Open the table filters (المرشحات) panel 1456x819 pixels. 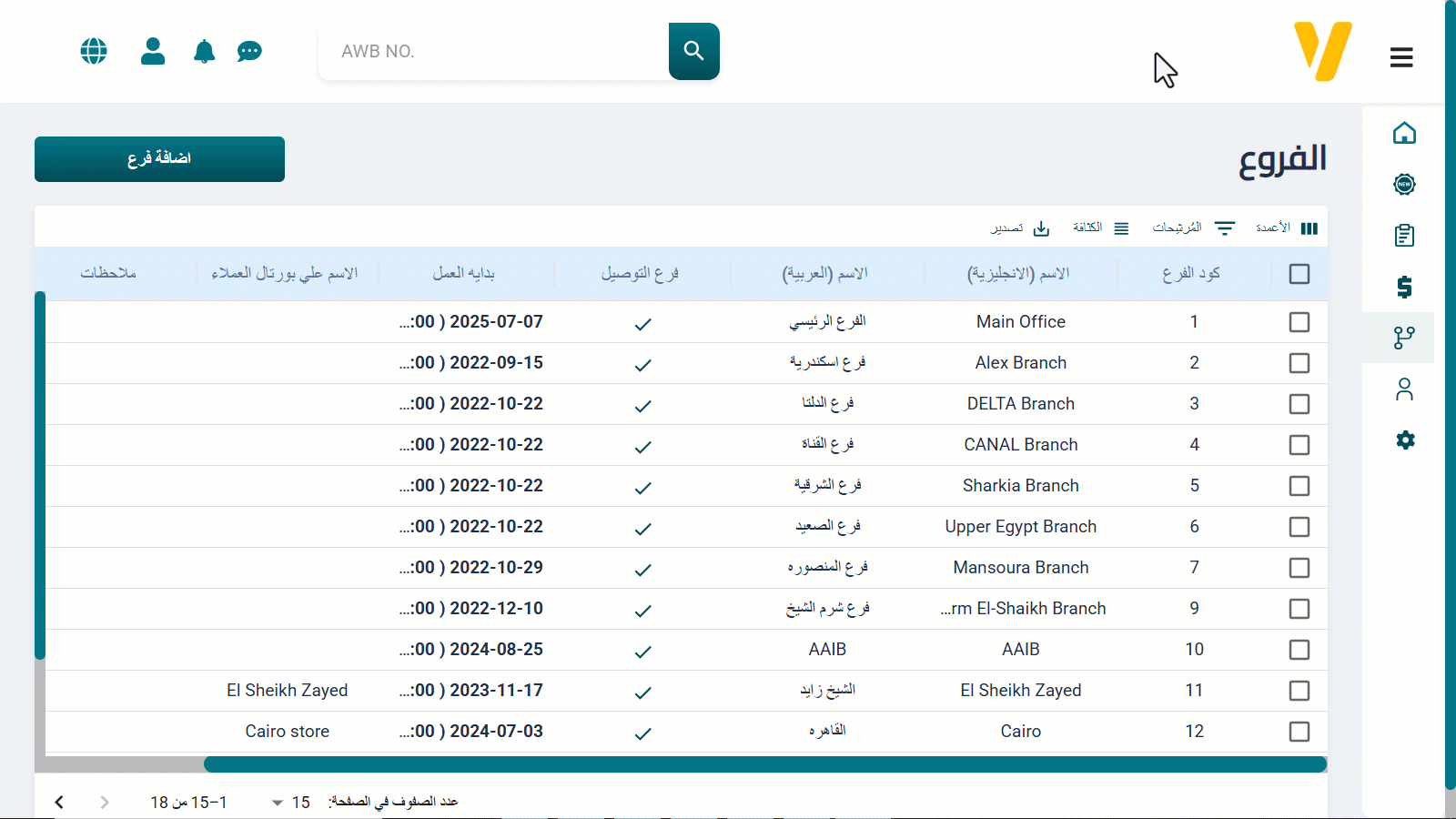coord(1193,228)
